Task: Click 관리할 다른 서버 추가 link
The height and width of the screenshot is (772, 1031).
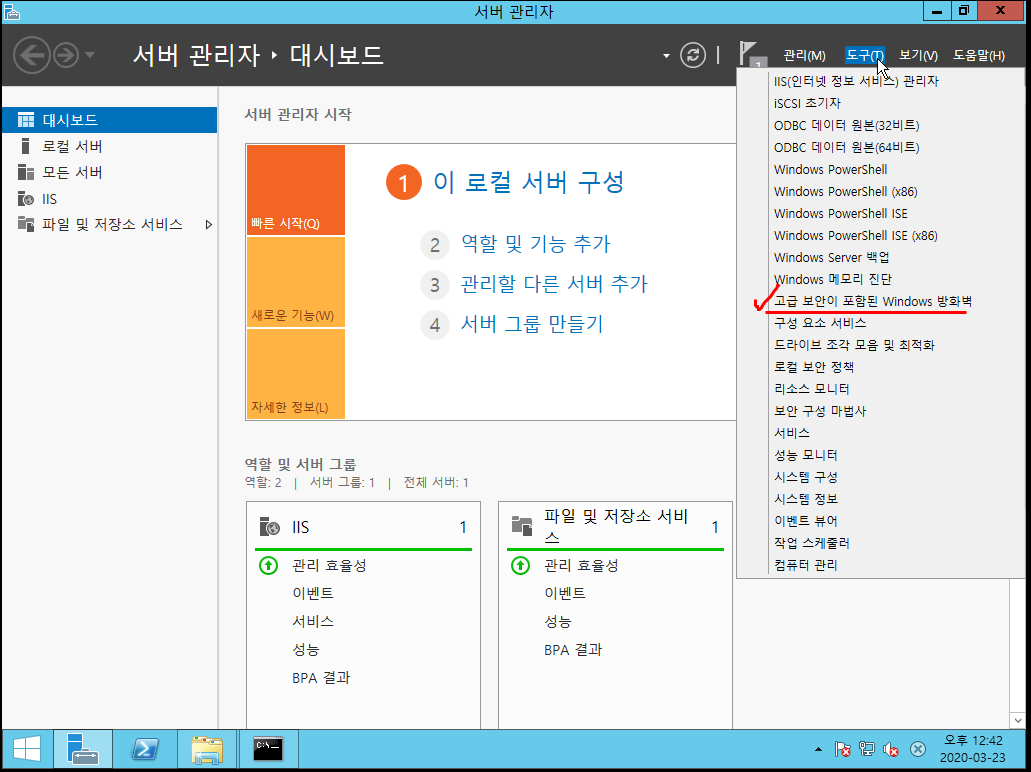Action: (554, 284)
